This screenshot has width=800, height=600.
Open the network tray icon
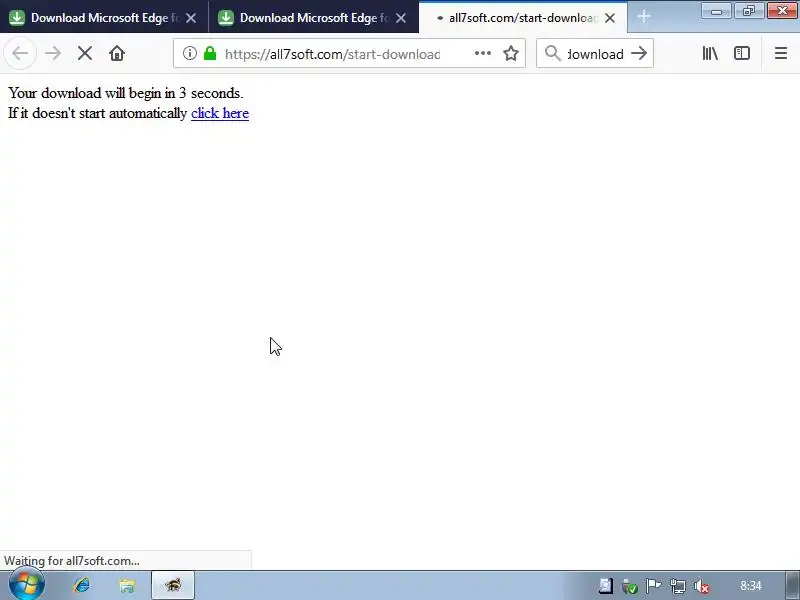point(678,586)
